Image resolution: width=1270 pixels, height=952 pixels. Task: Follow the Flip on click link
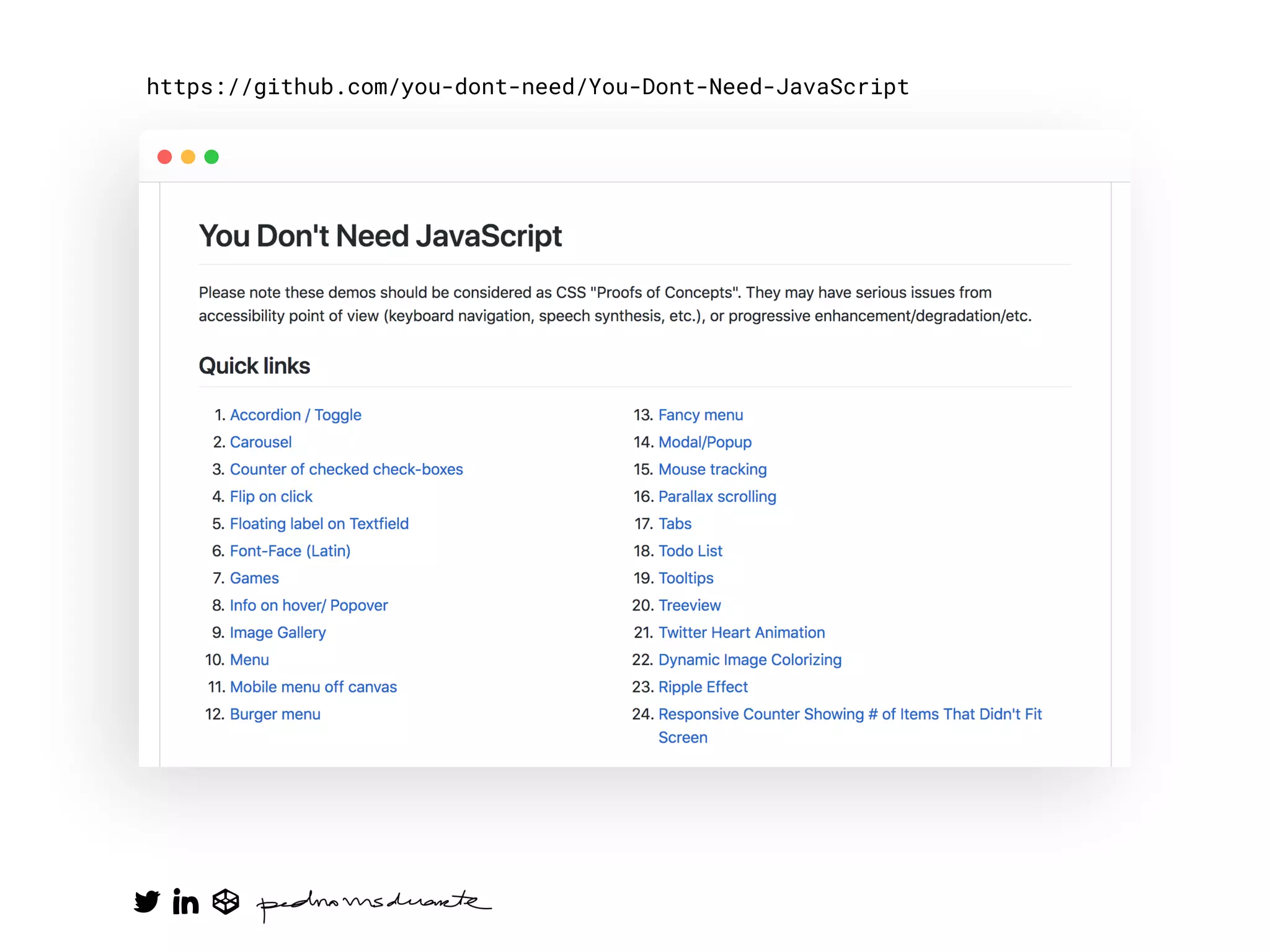pos(271,496)
